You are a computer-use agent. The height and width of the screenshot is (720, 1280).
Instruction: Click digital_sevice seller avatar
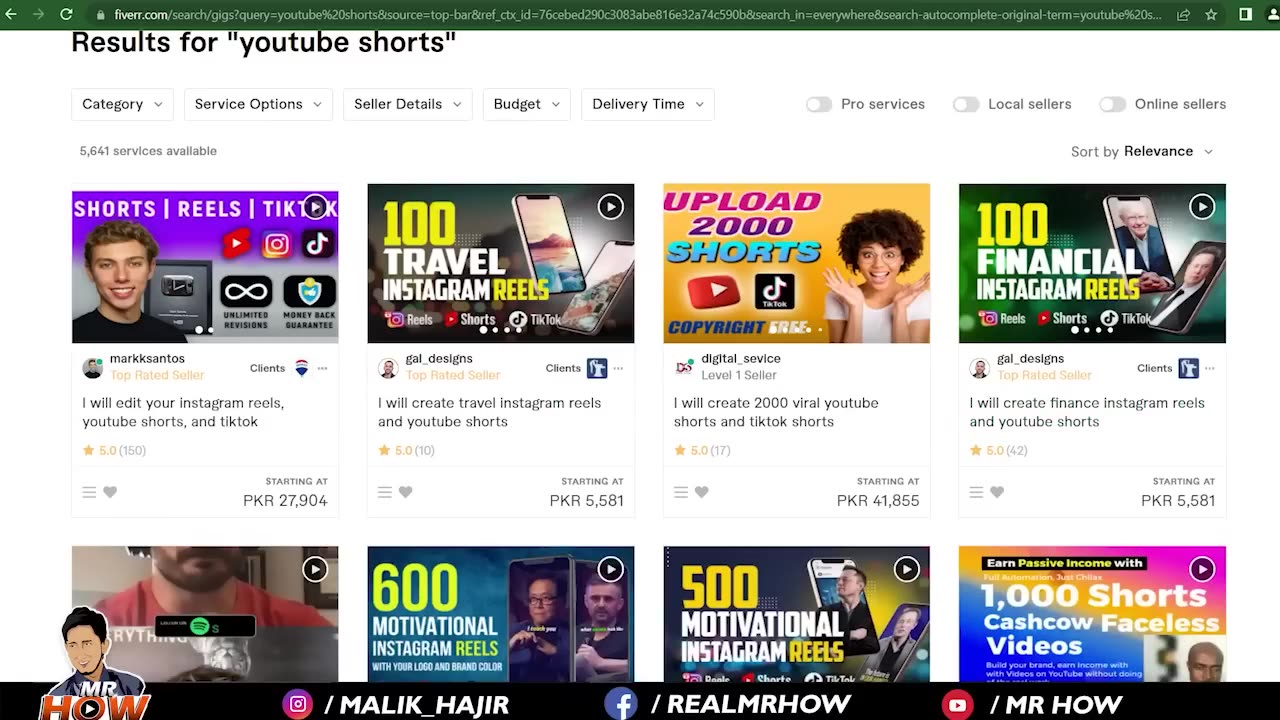click(684, 368)
